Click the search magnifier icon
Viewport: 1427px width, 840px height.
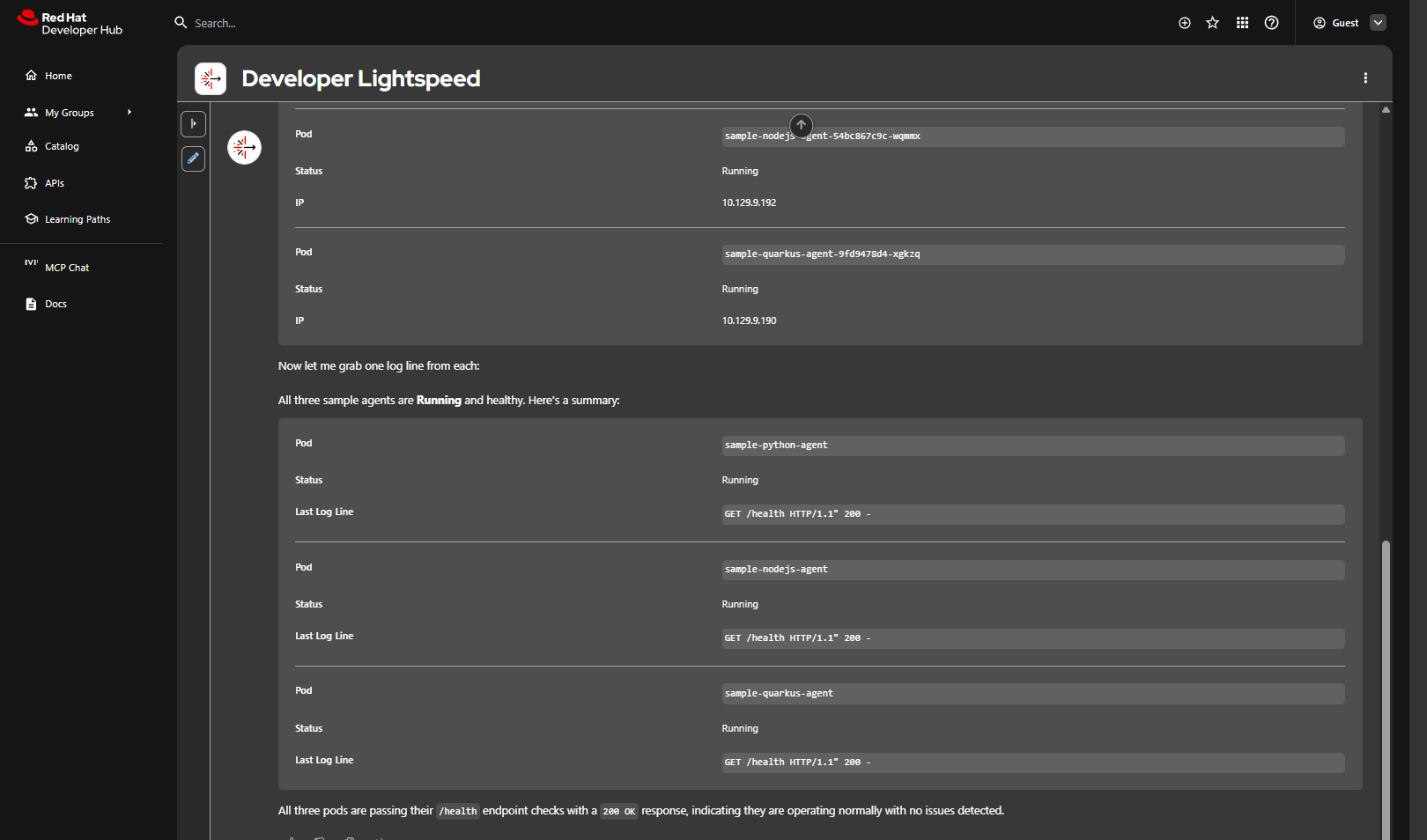tap(181, 23)
